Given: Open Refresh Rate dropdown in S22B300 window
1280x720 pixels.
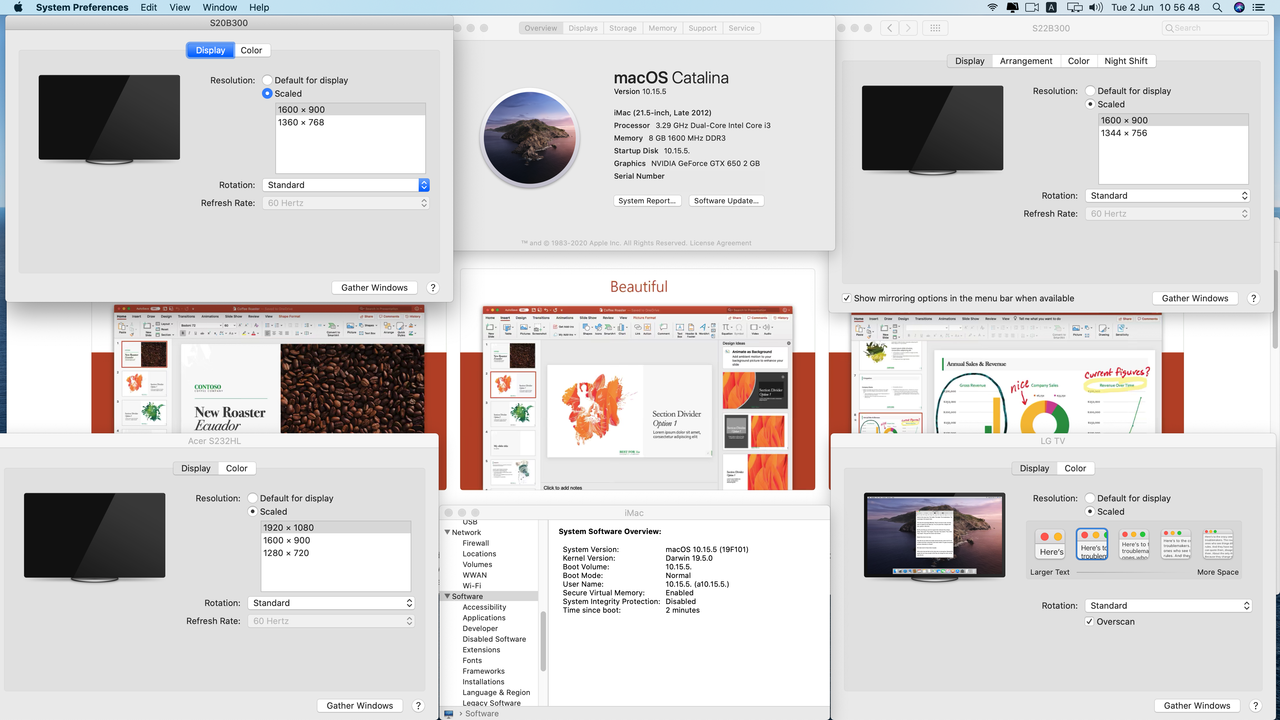Looking at the screenshot, I should point(1168,214).
